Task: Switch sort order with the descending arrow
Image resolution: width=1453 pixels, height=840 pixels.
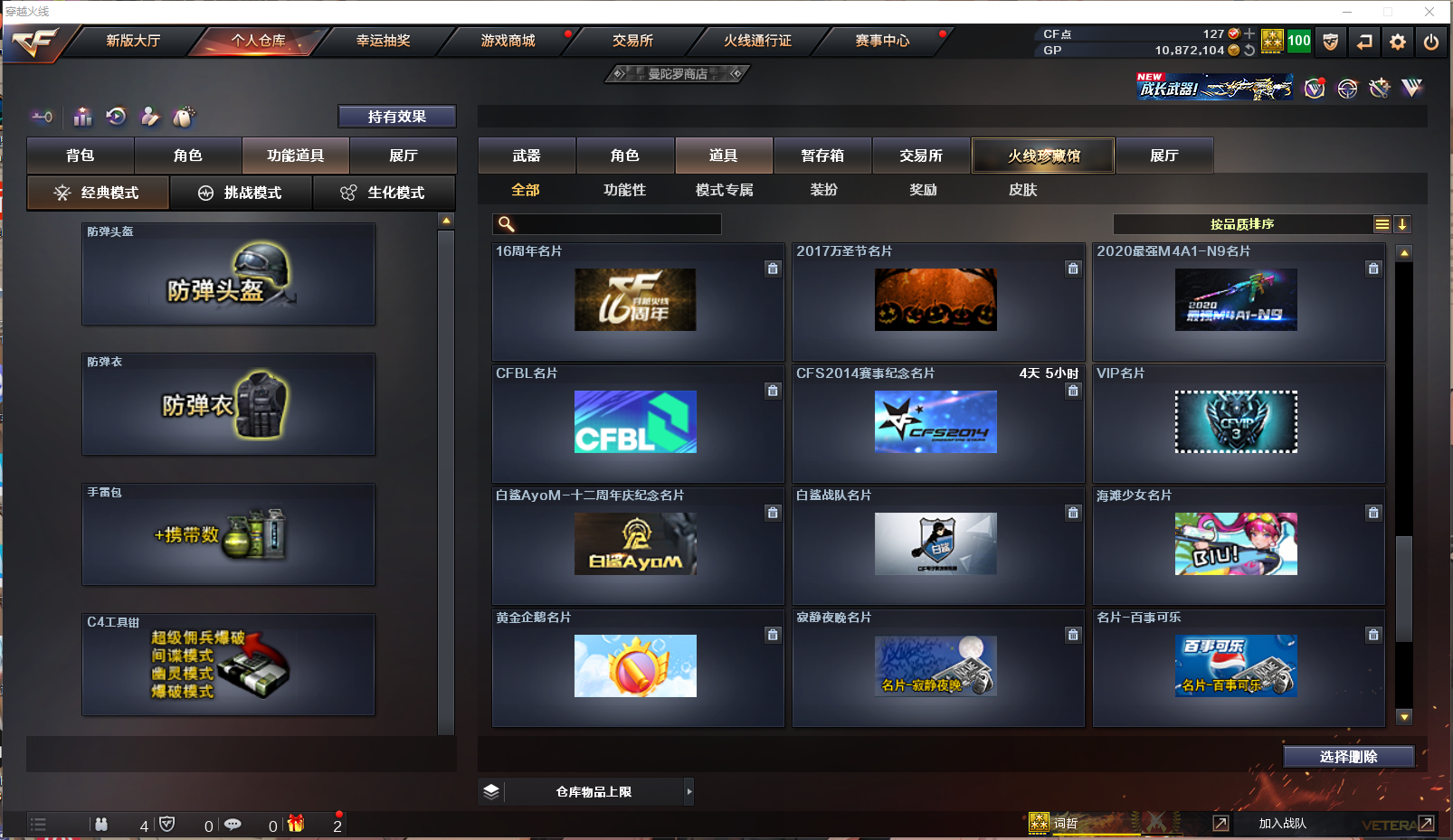Action: pos(1403,223)
